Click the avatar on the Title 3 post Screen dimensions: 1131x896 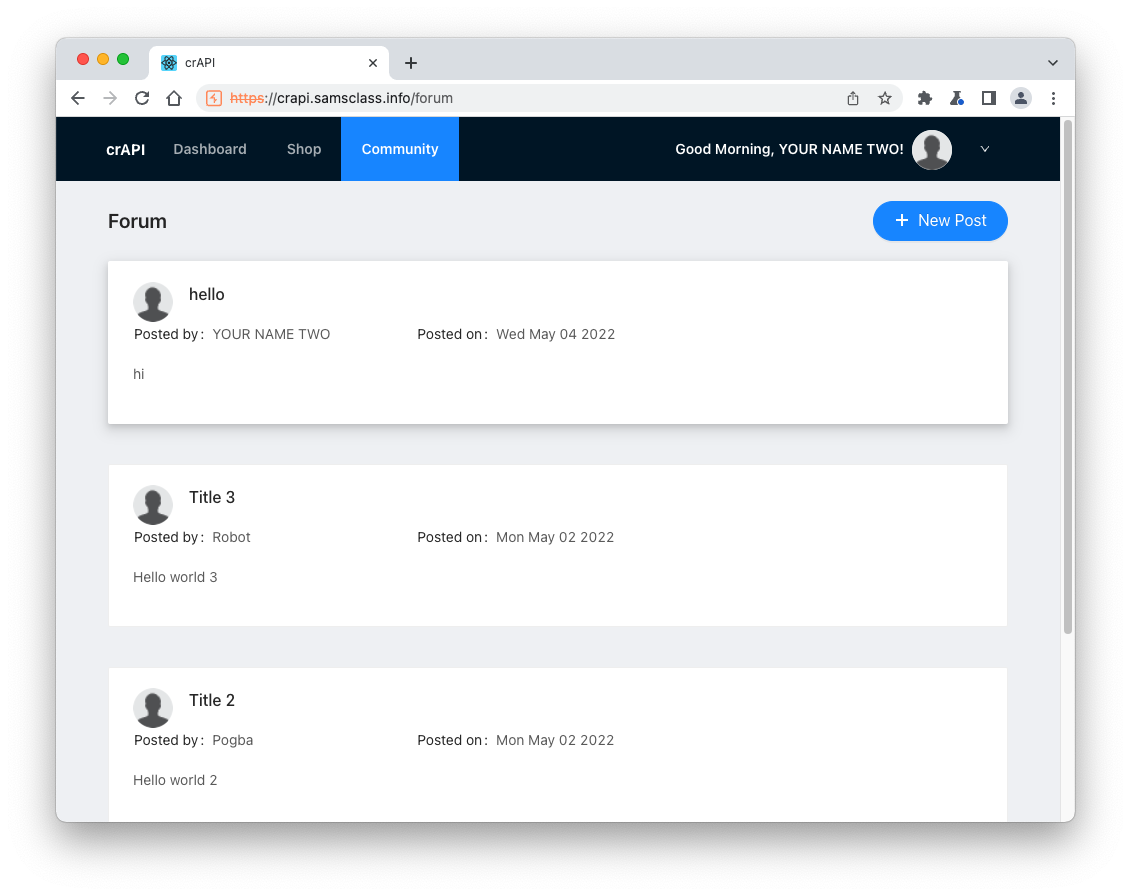pyautogui.click(x=153, y=505)
